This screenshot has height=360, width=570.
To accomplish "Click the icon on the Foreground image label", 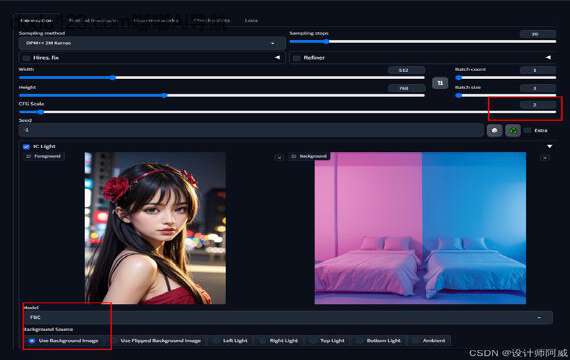I will 29,156.
